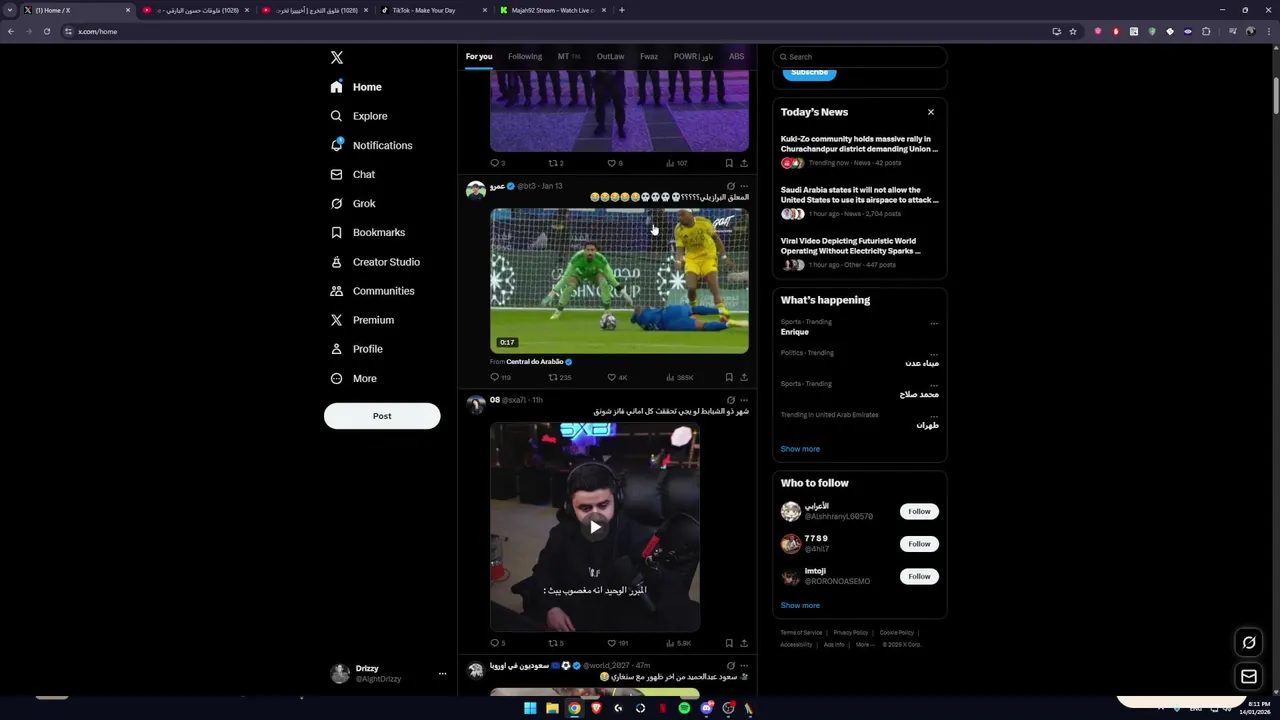Follow the 7789 account
The image size is (1280, 720).
pyautogui.click(x=919, y=544)
